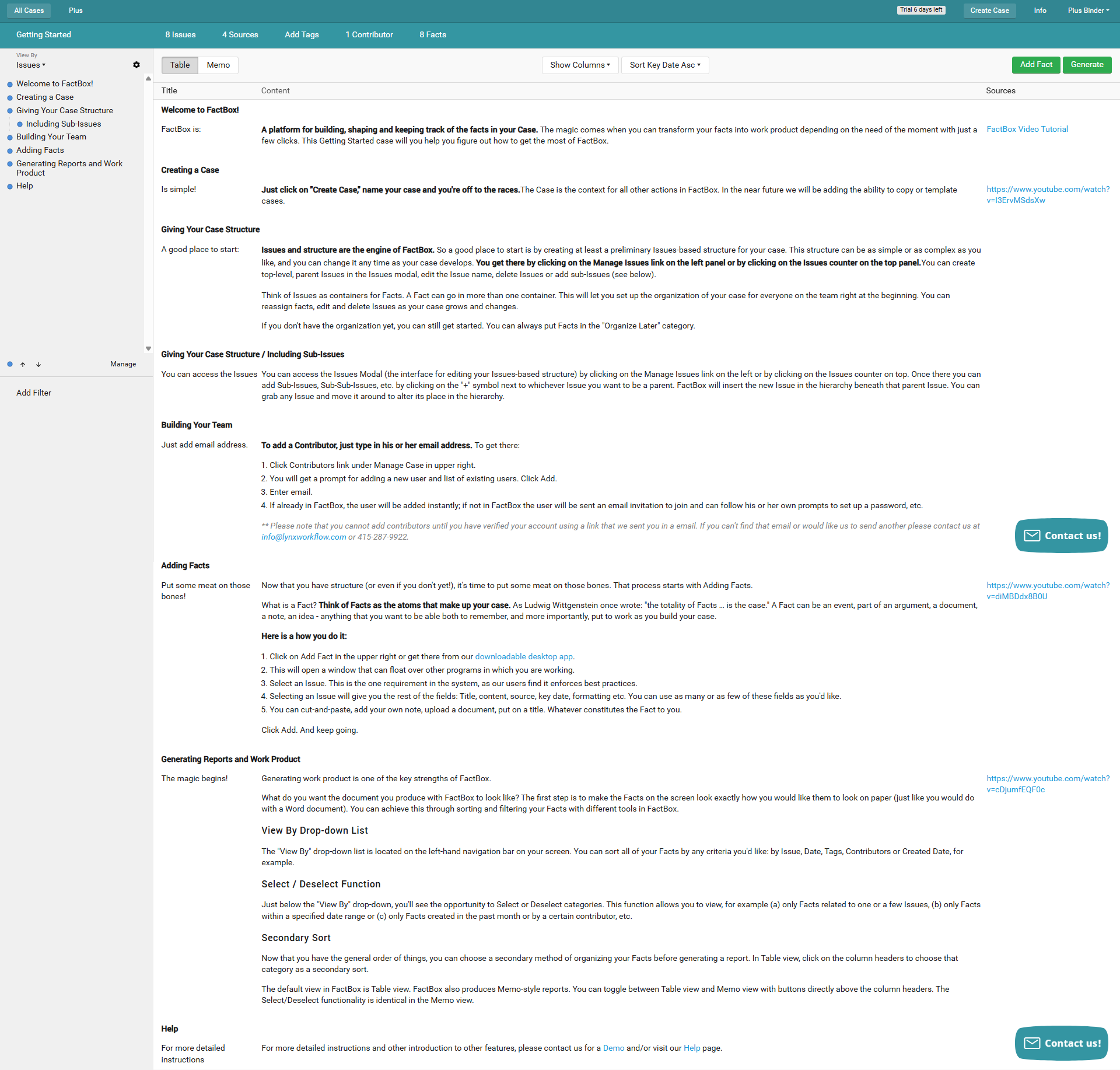Open the 4 Sources counter
The width and height of the screenshot is (1120, 1070).
pos(240,34)
